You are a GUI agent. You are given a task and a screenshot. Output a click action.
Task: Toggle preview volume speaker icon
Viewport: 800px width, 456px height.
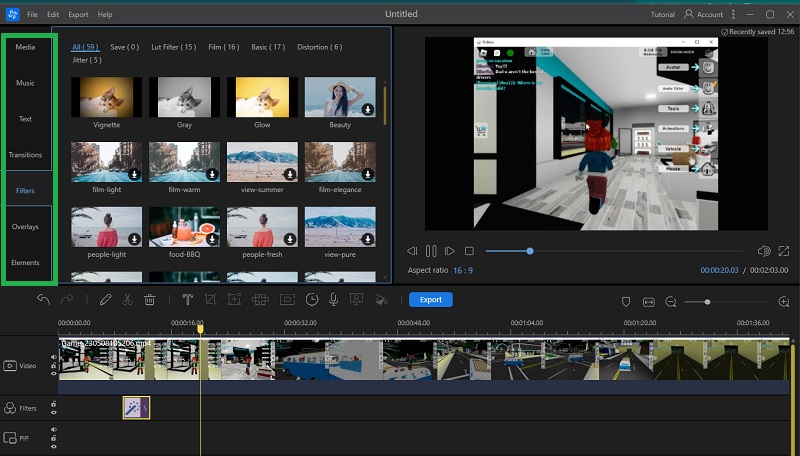[764, 250]
